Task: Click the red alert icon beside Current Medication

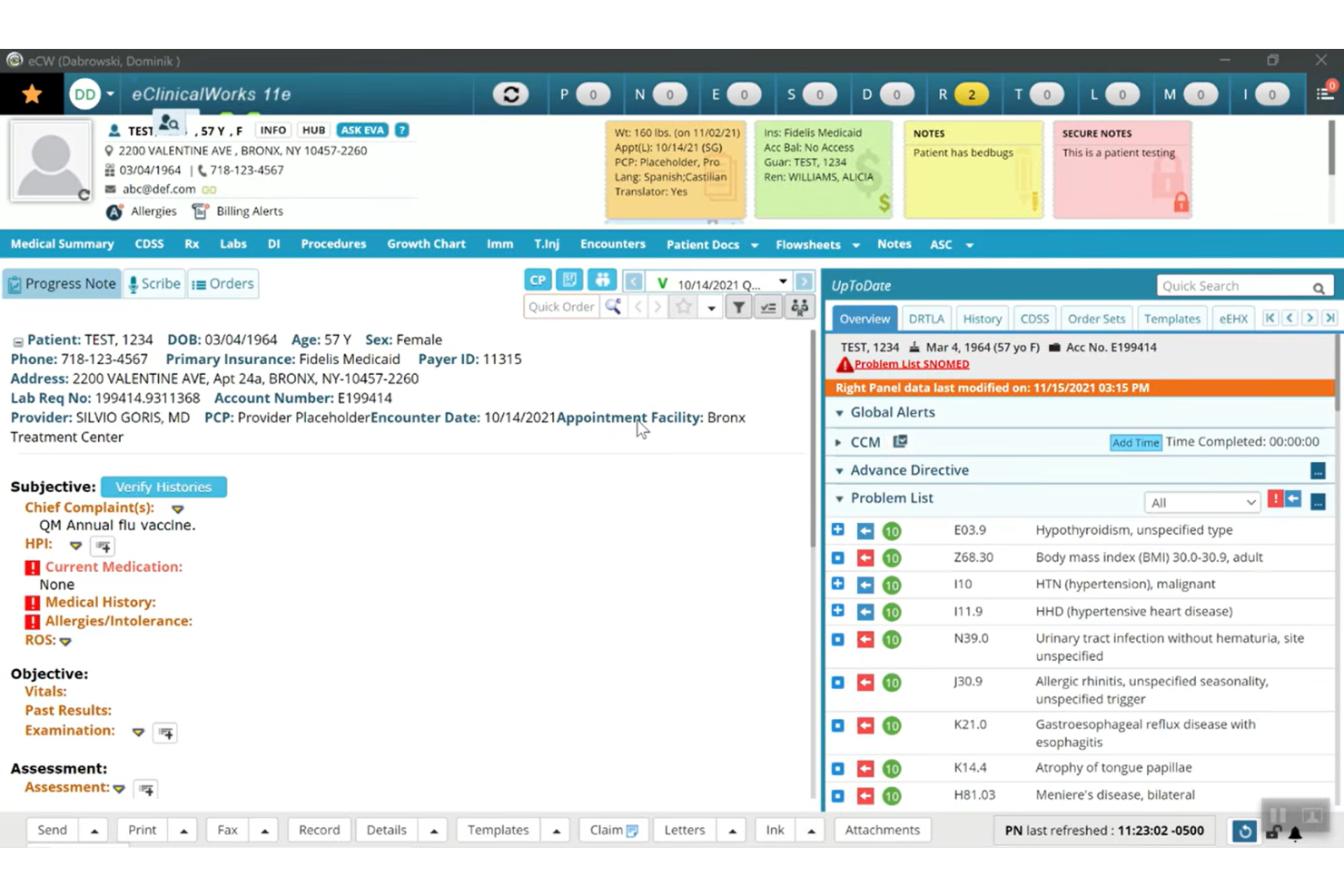Action: [33, 567]
